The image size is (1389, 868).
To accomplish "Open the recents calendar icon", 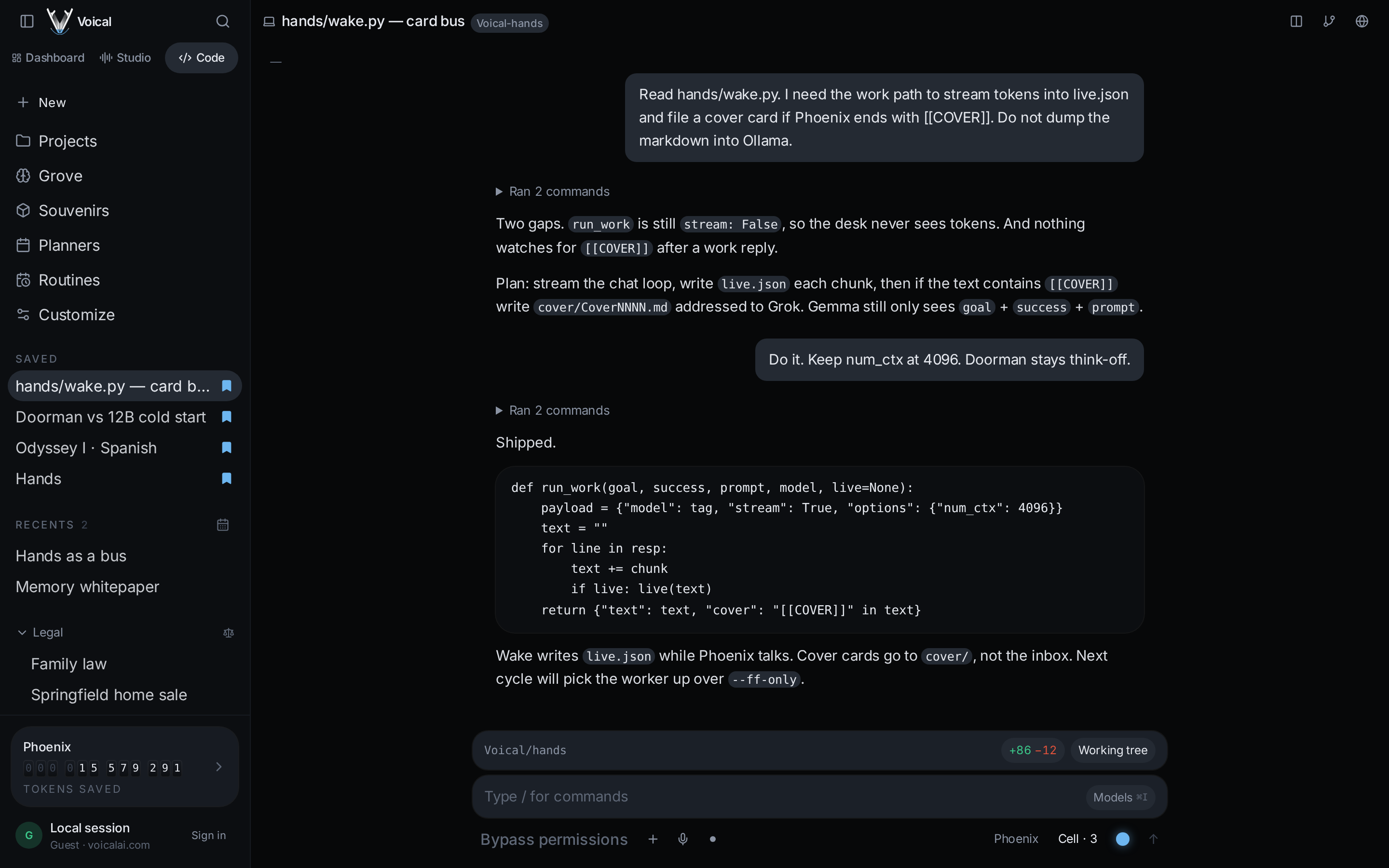I will pyautogui.click(x=223, y=525).
